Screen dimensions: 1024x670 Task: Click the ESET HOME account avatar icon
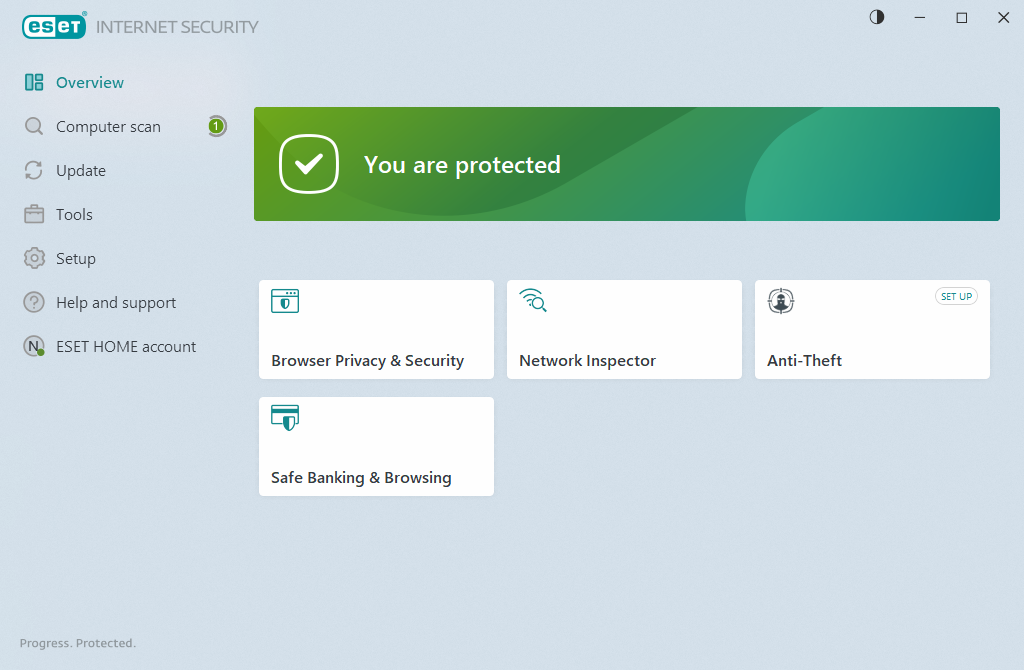click(x=34, y=347)
